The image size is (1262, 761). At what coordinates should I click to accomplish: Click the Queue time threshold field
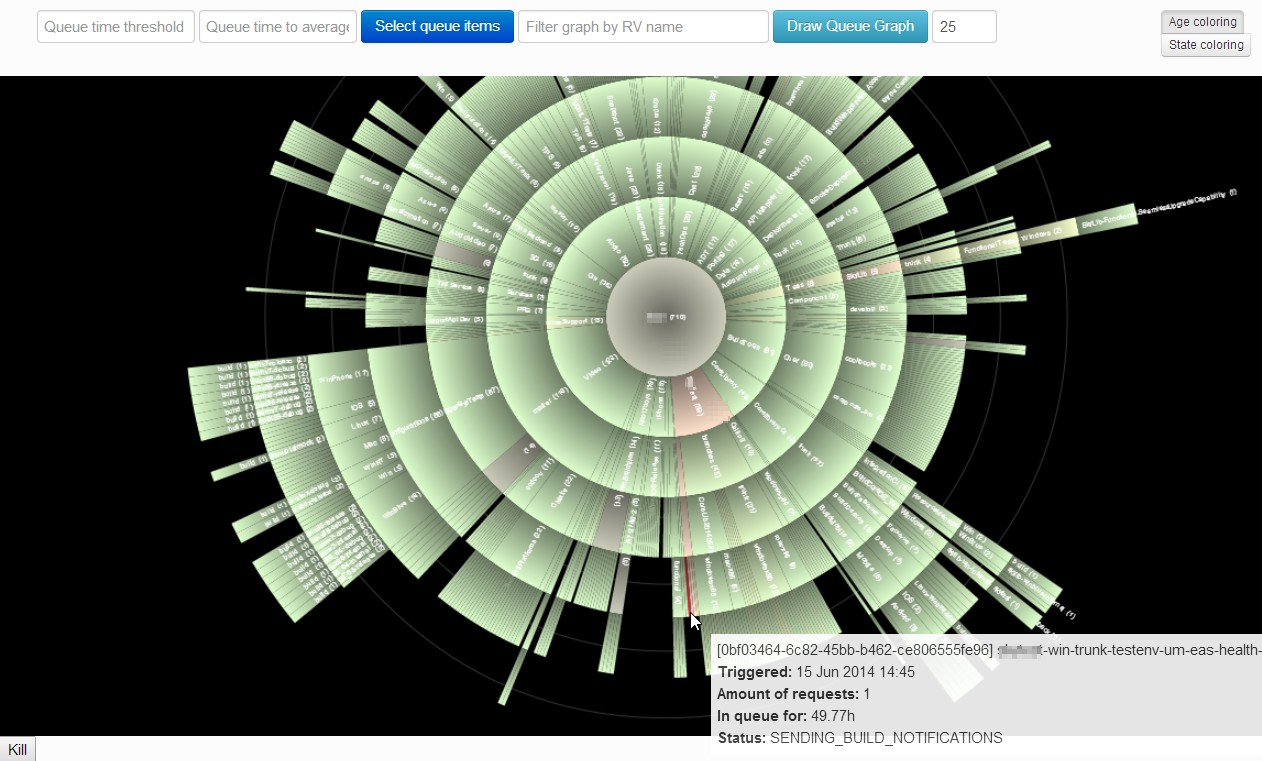pyautogui.click(x=116, y=27)
